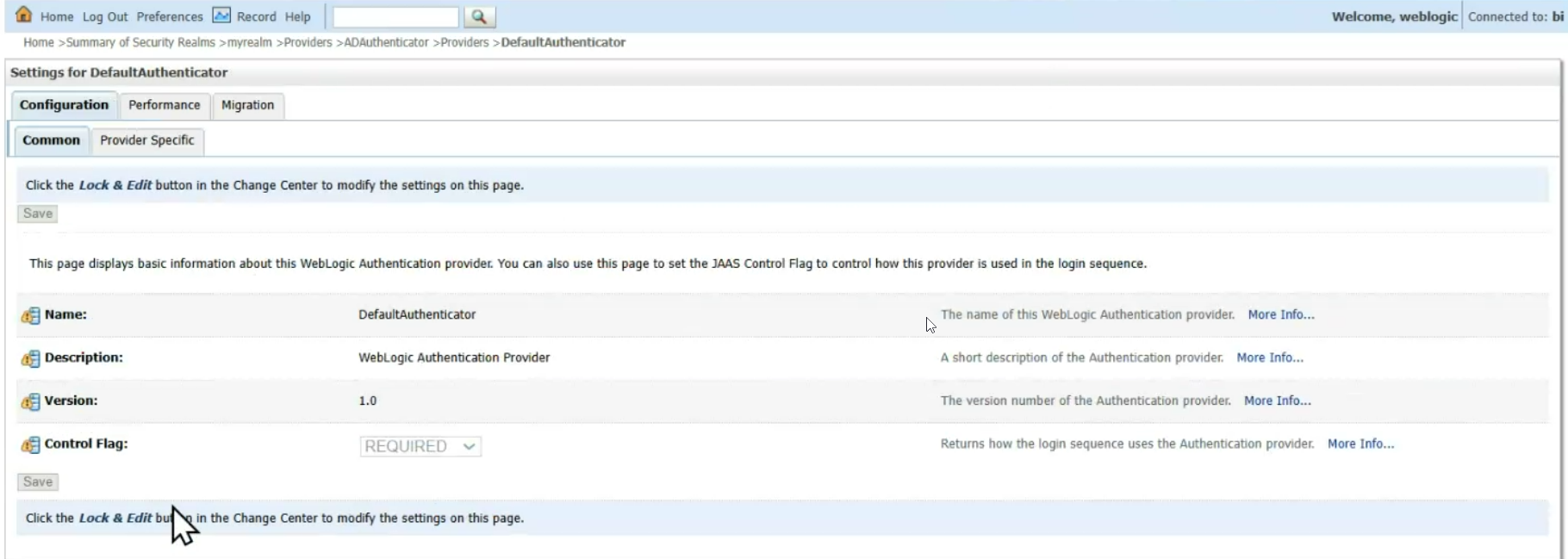Open the Help link
Viewport: 1568px width, 559px height.
(x=297, y=16)
